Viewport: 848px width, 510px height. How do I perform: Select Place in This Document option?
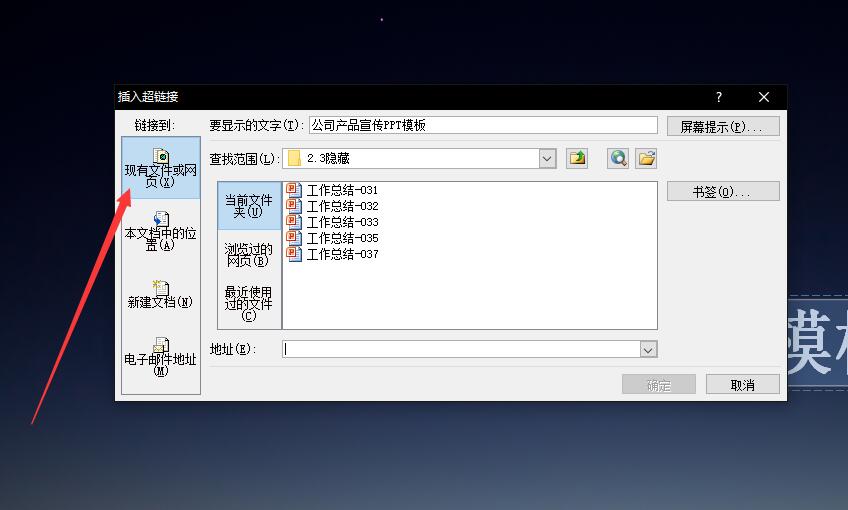coord(161,231)
